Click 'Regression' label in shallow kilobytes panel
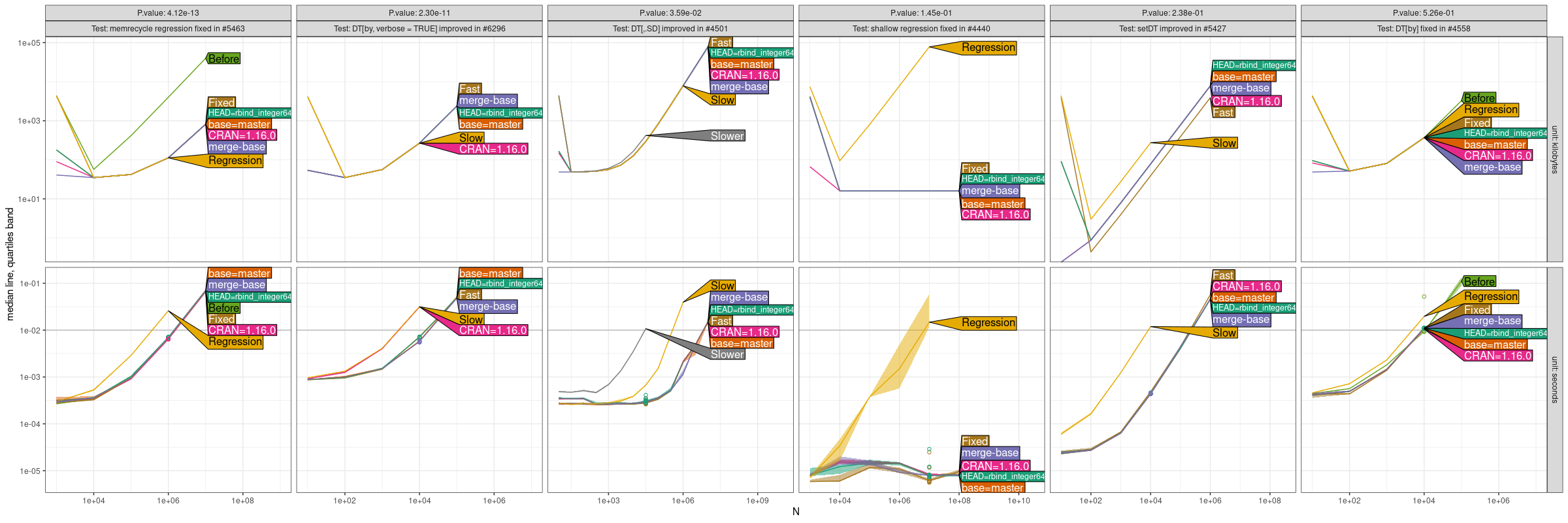1568x523 pixels. [988, 48]
